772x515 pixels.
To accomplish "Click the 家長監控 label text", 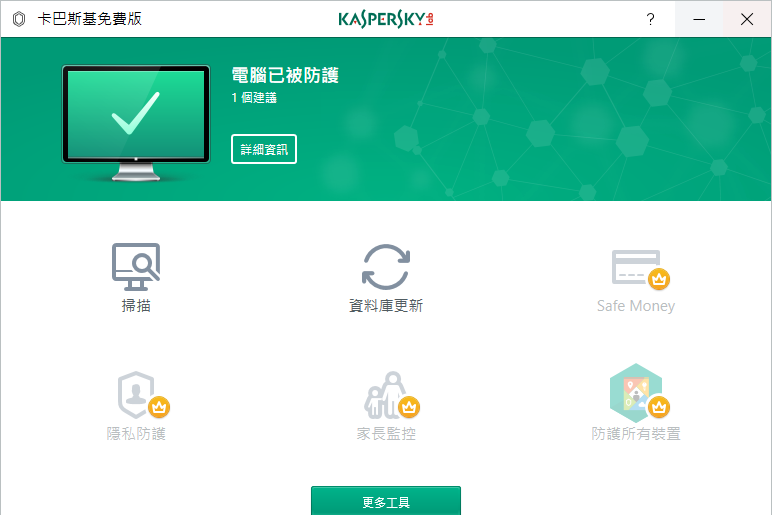I will (386, 434).
